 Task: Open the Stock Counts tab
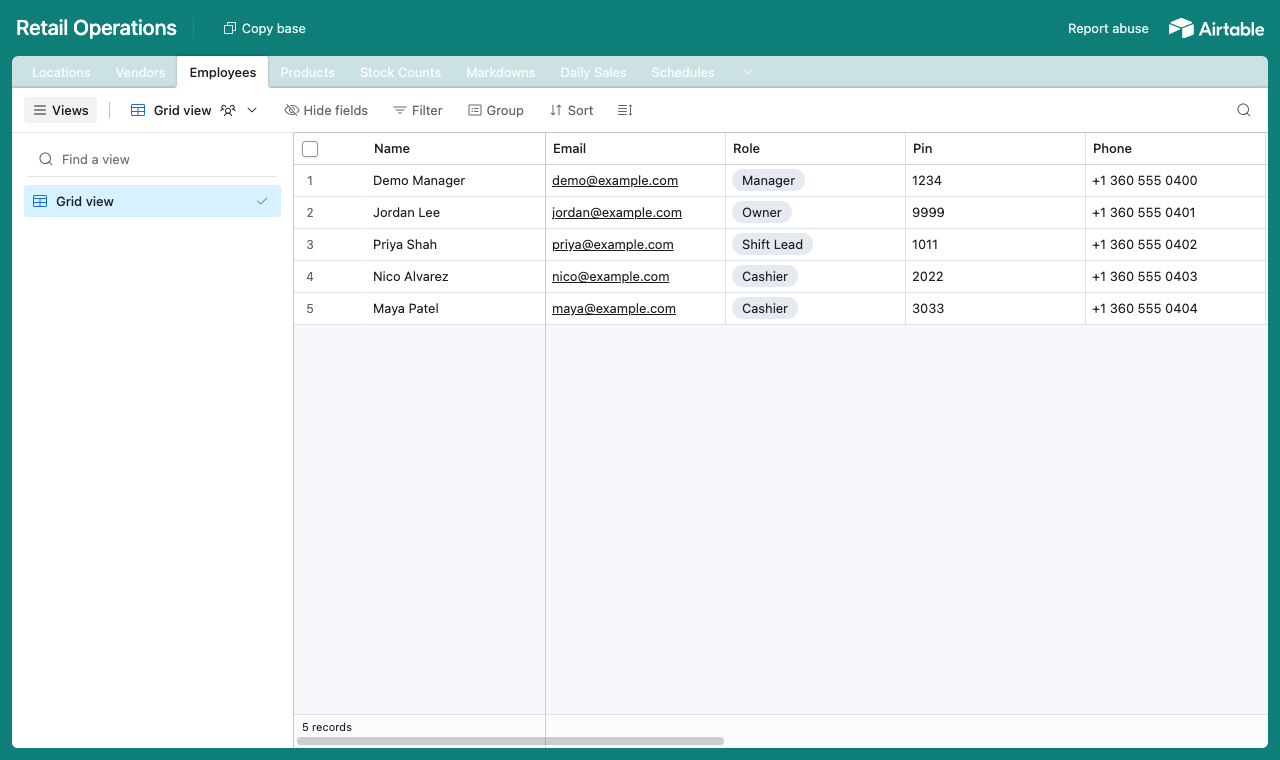click(400, 72)
